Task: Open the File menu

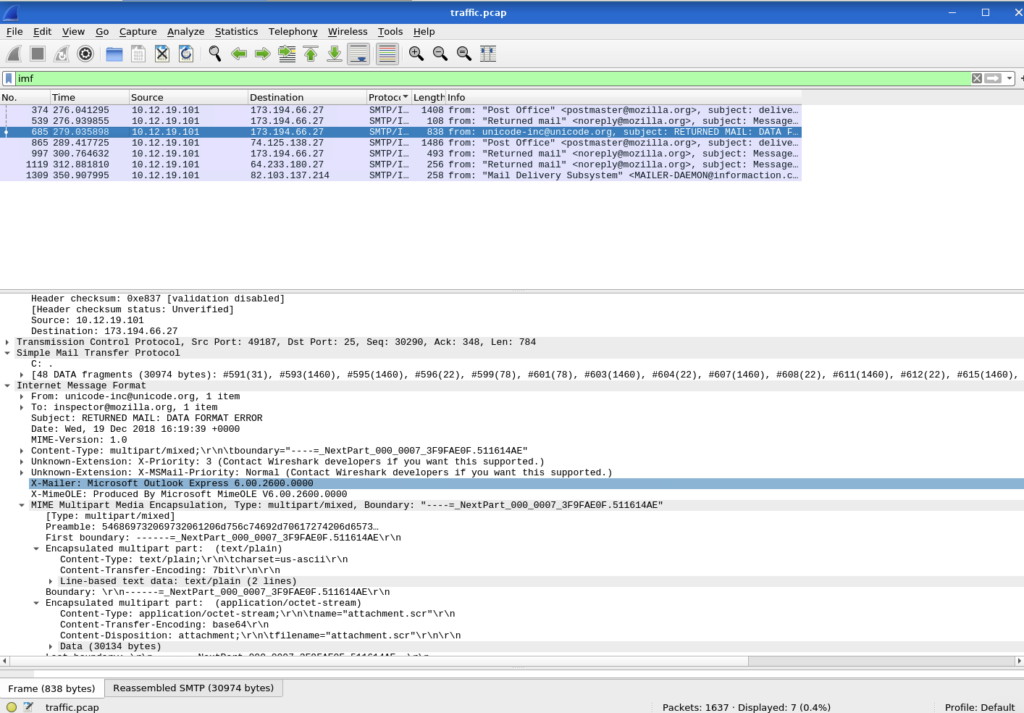Action: [x=14, y=31]
